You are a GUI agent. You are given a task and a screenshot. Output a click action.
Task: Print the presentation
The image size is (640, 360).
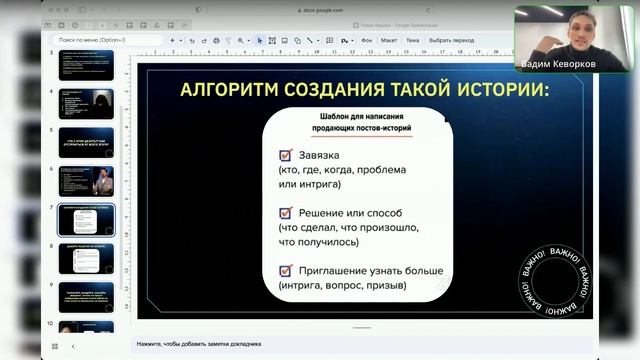[216, 41]
